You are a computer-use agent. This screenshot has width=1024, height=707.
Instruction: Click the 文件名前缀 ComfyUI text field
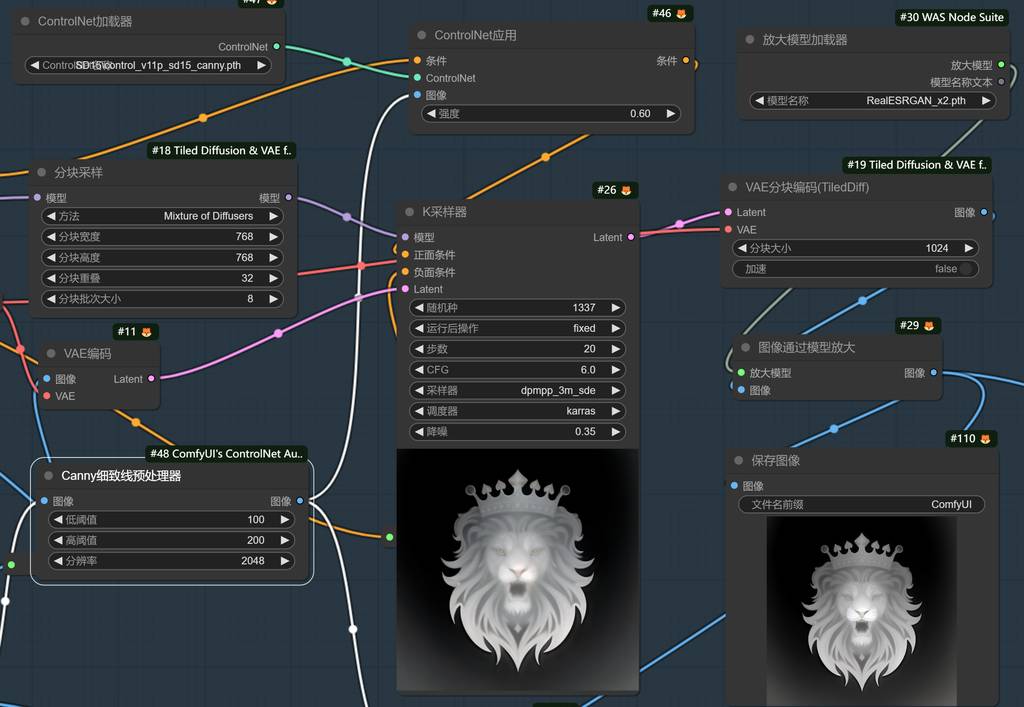coord(861,505)
